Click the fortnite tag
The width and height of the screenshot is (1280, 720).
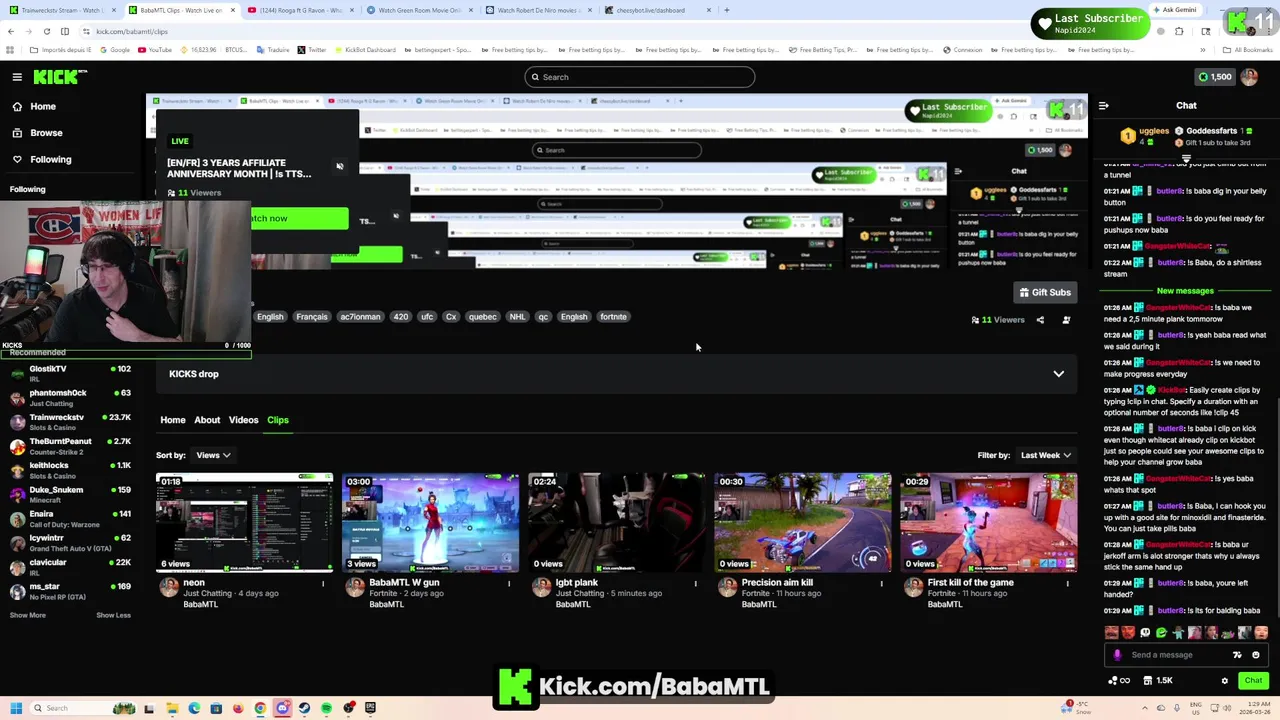click(x=613, y=317)
